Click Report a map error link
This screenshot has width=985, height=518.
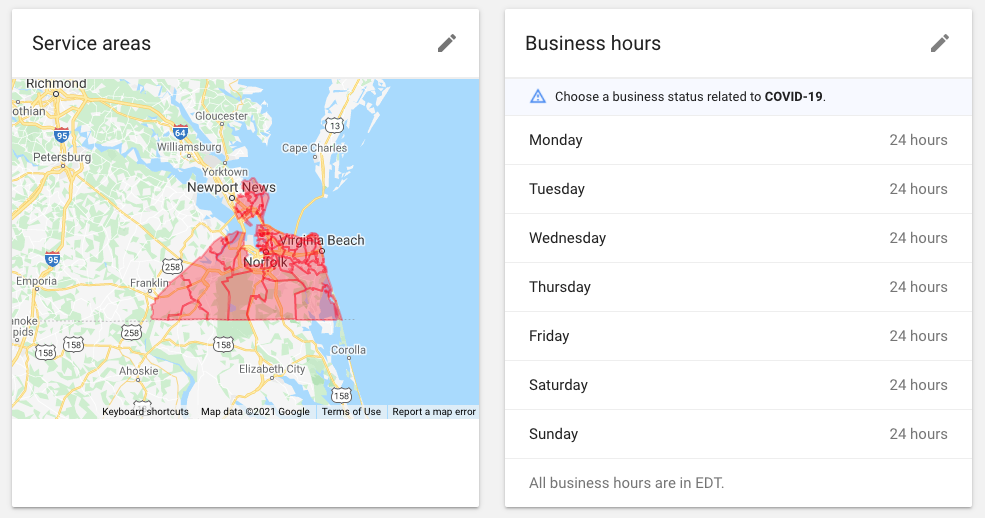[433, 412]
